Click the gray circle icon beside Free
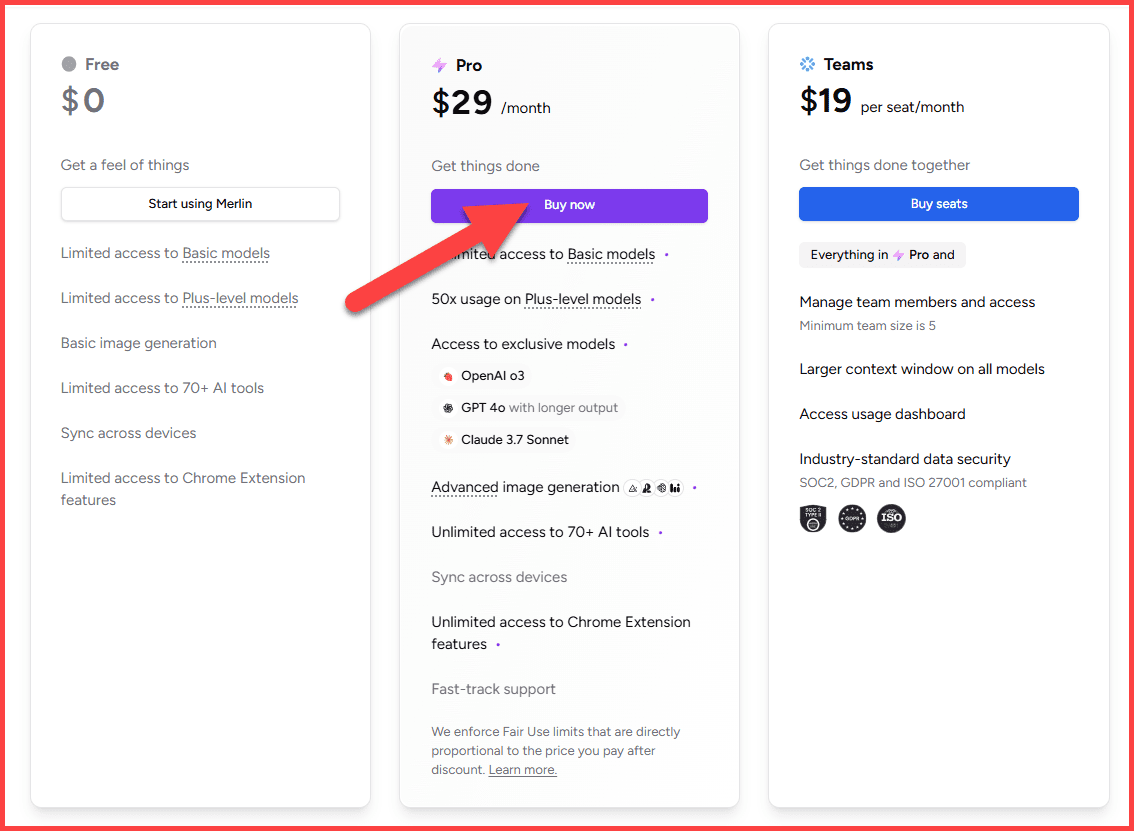This screenshot has width=1134, height=831. (69, 64)
